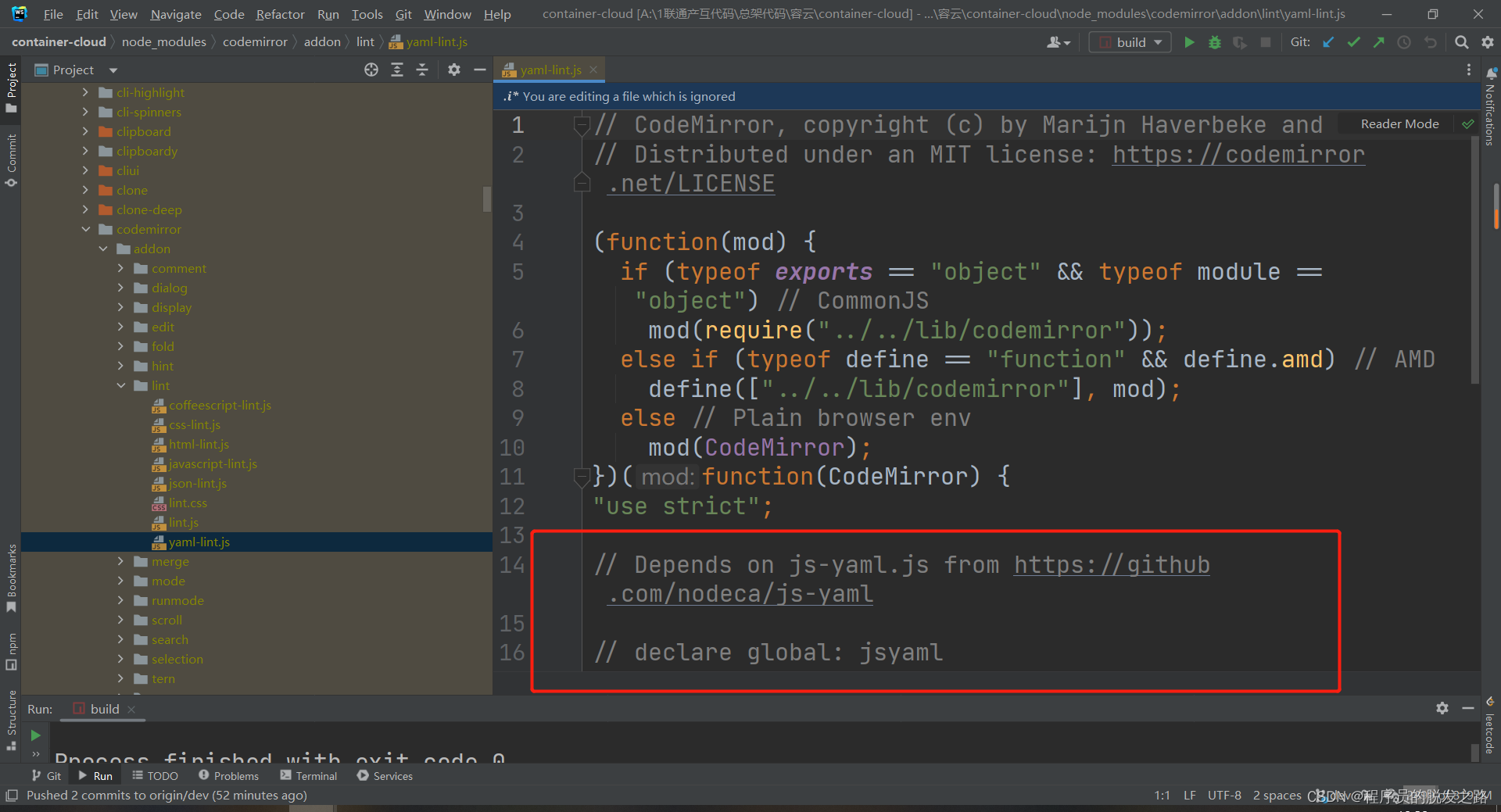1501x812 pixels.
Task: Open editor tab options (three dots)
Action: click(x=1469, y=70)
